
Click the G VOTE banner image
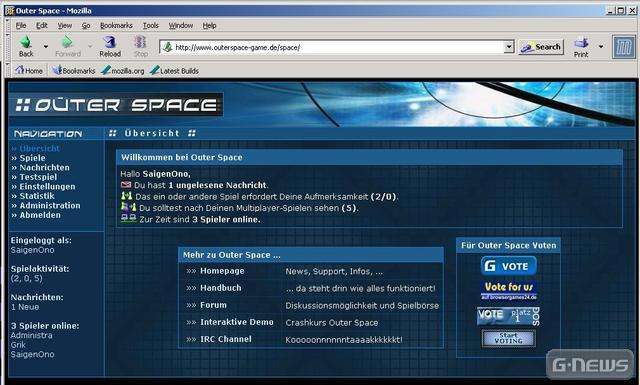pos(509,266)
